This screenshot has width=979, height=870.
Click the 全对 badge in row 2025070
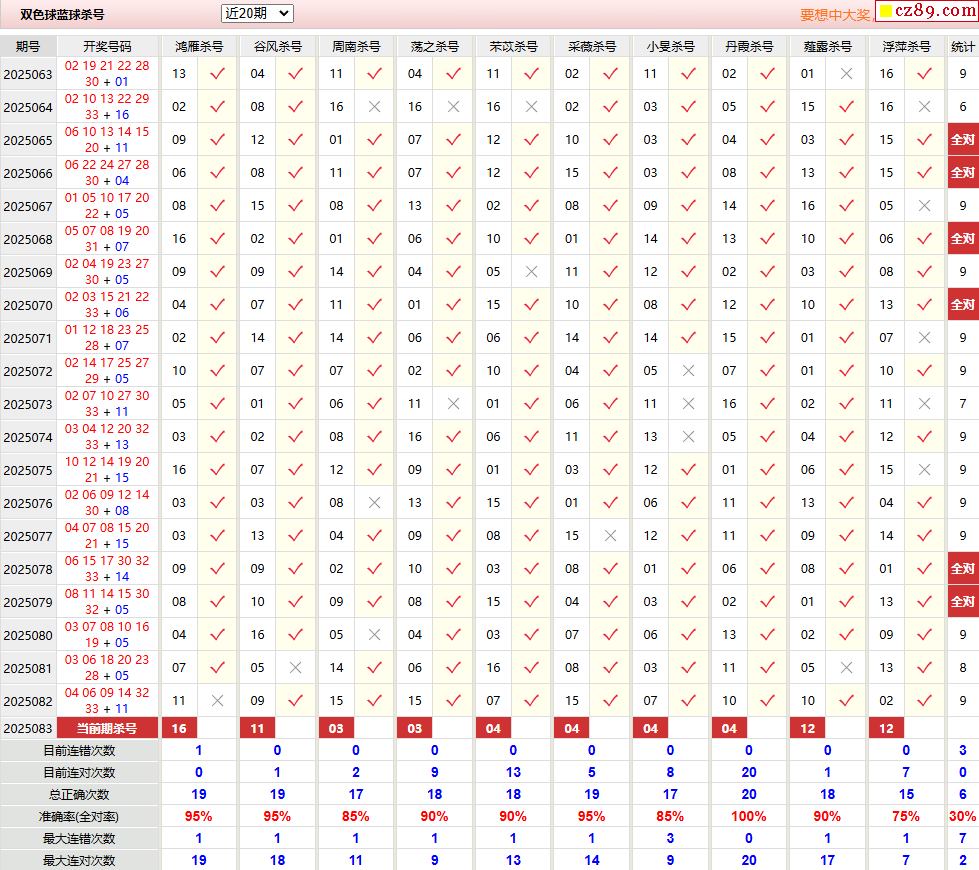(963, 305)
